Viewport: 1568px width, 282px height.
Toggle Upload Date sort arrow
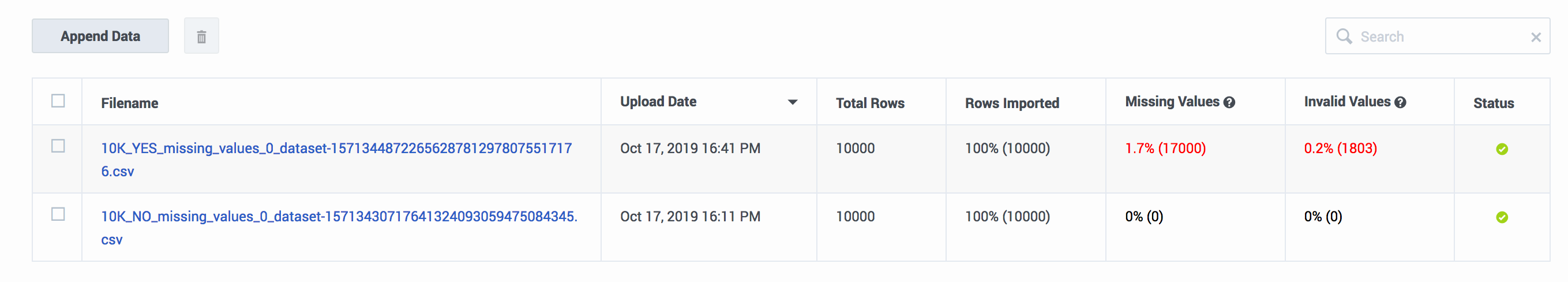tap(793, 102)
